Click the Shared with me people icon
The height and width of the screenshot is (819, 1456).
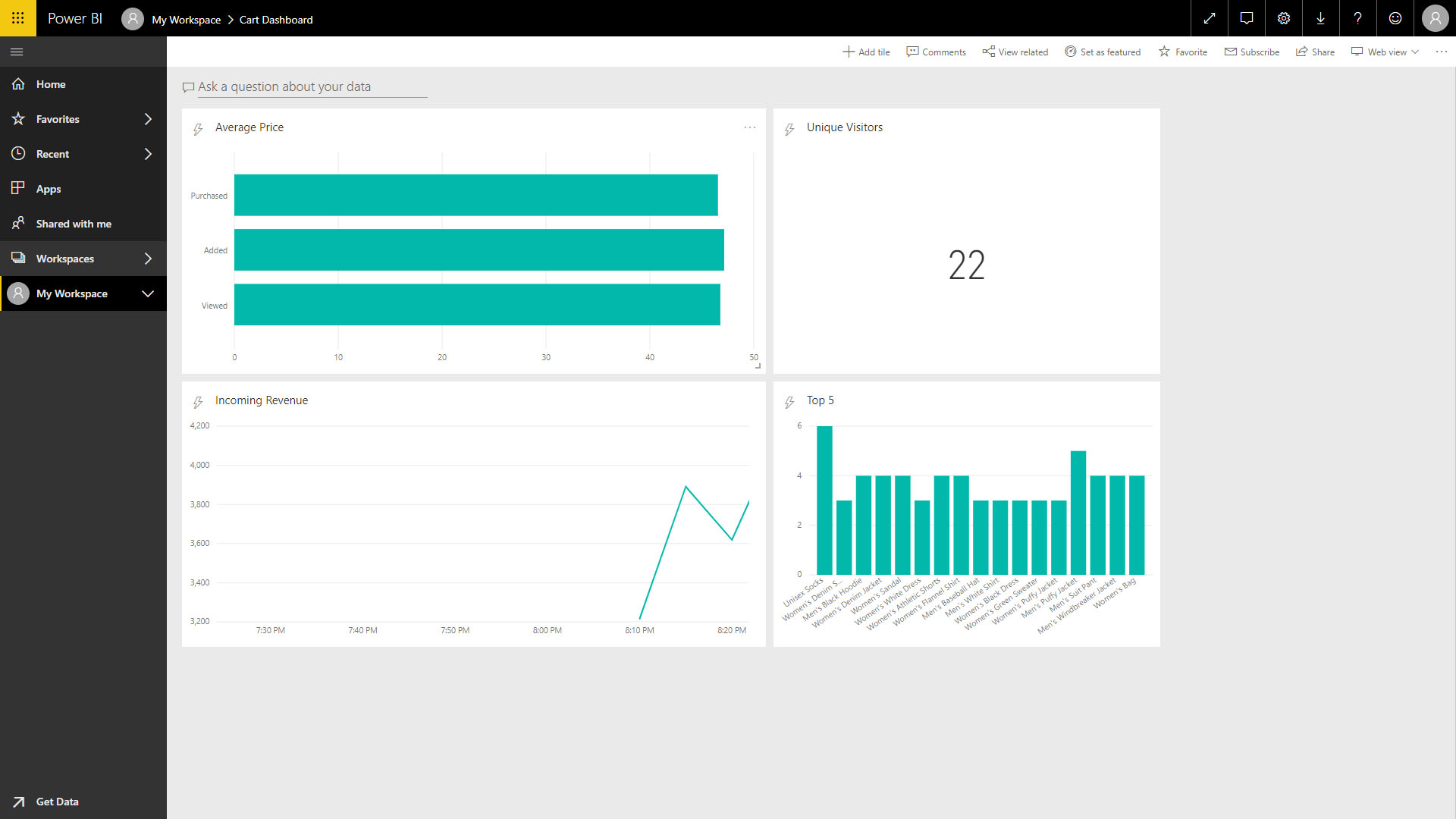pos(18,223)
